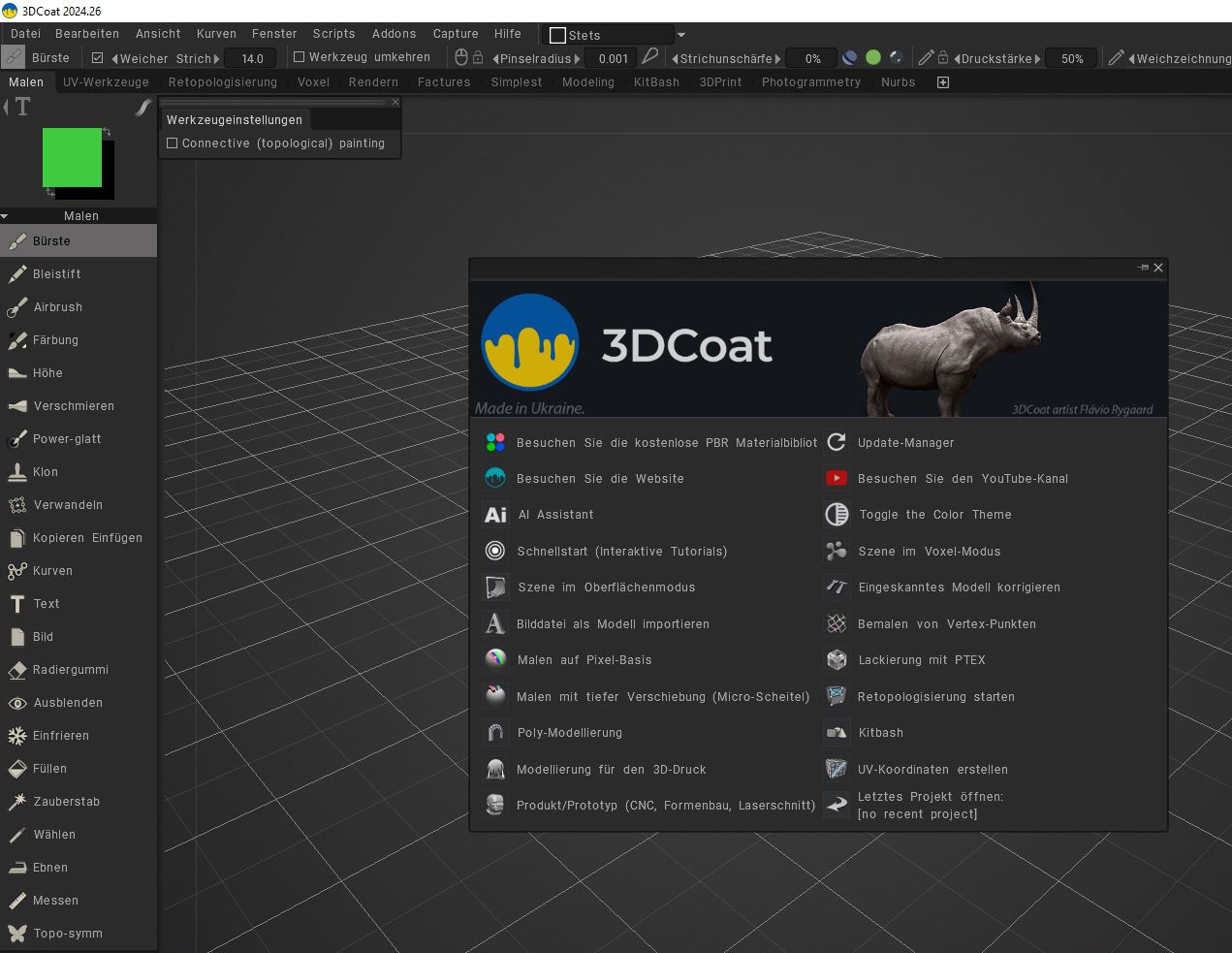This screenshot has width=1232, height=953.
Task: Click right arrow of Pinselradius
Action: pos(577,59)
